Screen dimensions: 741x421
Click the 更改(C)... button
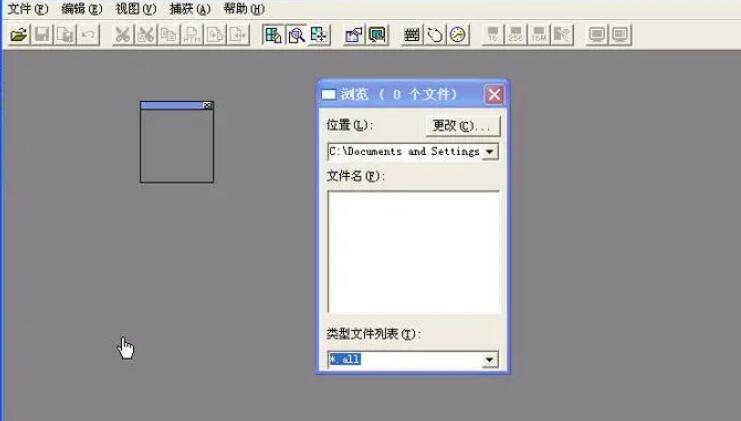[462, 126]
